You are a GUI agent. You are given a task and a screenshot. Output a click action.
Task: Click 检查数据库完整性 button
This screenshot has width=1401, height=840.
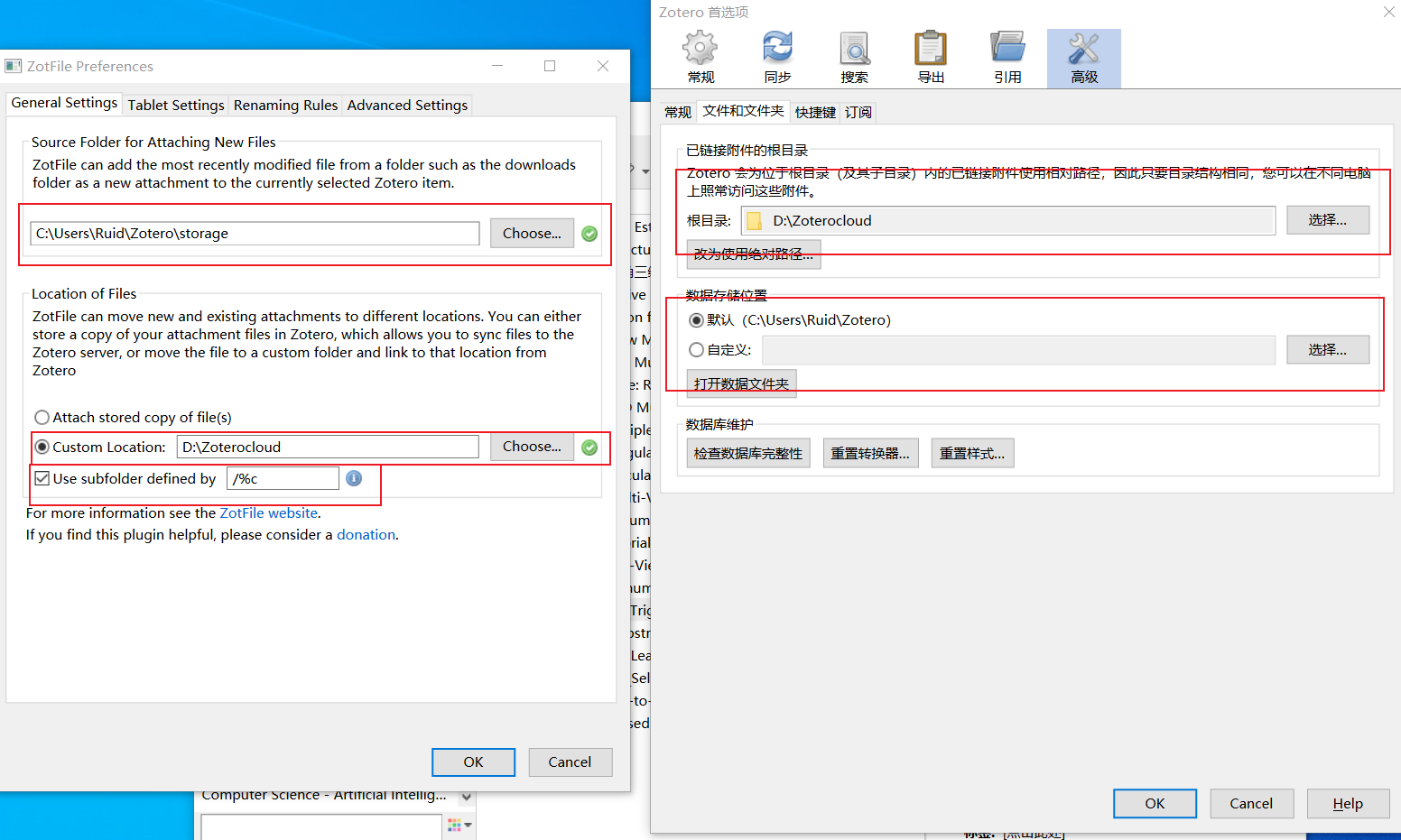pos(748,453)
